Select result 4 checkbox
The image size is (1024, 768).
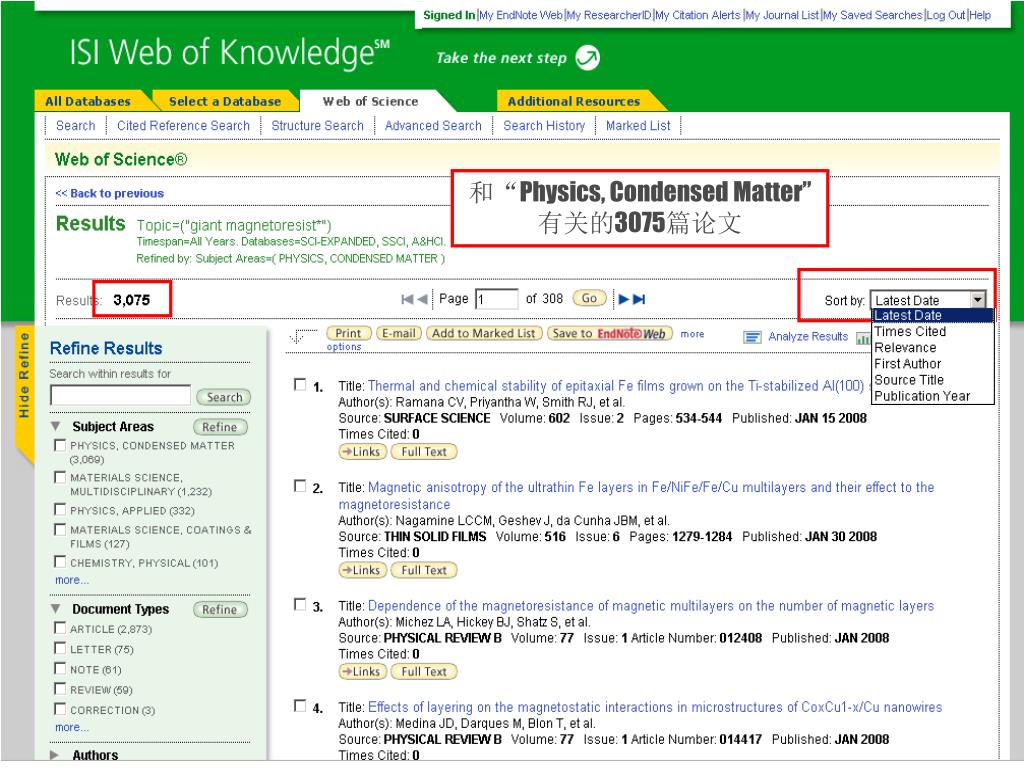pos(300,706)
